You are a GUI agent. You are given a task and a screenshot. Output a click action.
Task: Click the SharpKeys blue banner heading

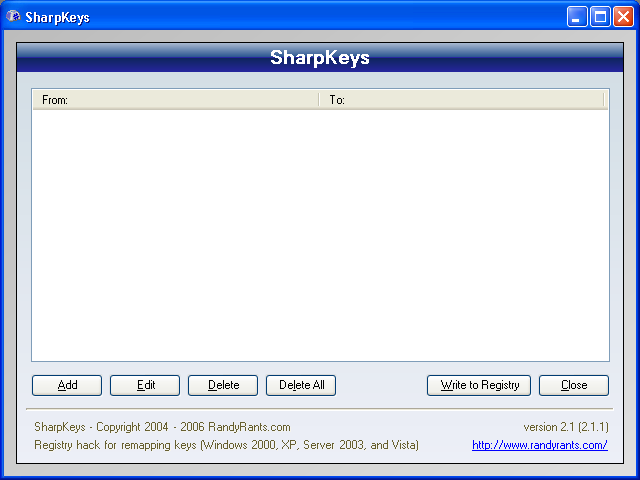coord(320,57)
